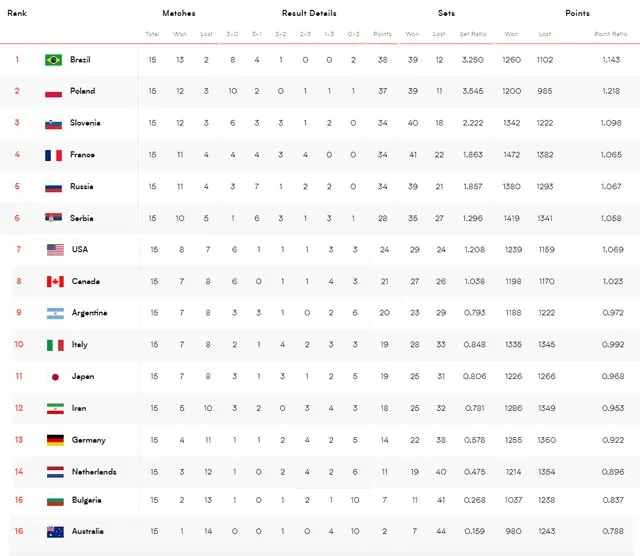Open the Italy team link

[x=79, y=345]
